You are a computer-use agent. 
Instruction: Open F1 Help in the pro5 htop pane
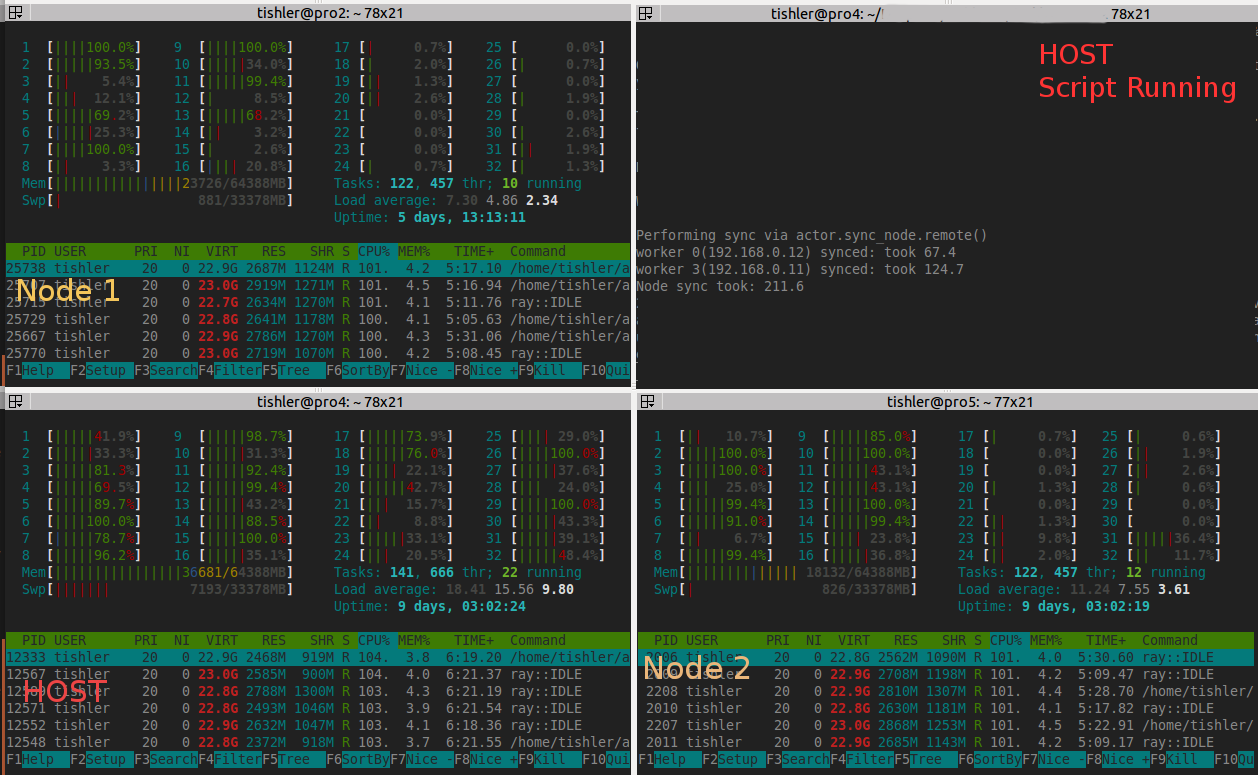coord(670,759)
